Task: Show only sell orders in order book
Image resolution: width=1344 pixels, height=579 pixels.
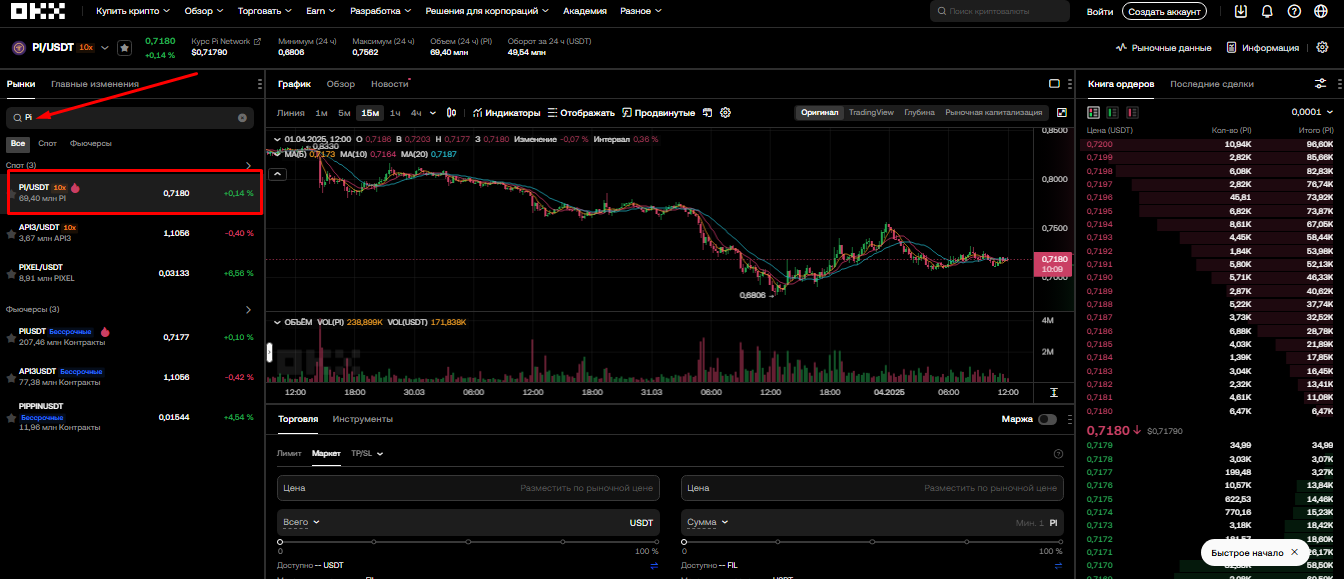Action: [x=1132, y=112]
